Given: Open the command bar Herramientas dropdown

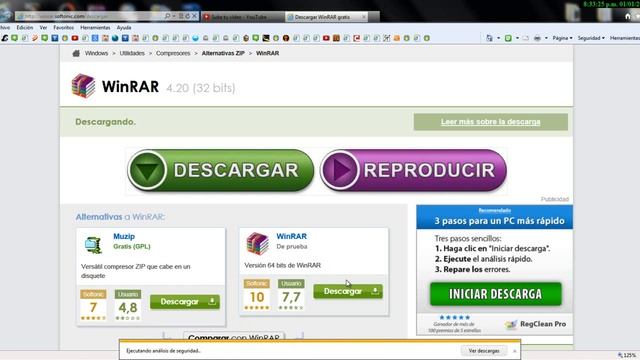Looking at the screenshot, I should (624, 38).
